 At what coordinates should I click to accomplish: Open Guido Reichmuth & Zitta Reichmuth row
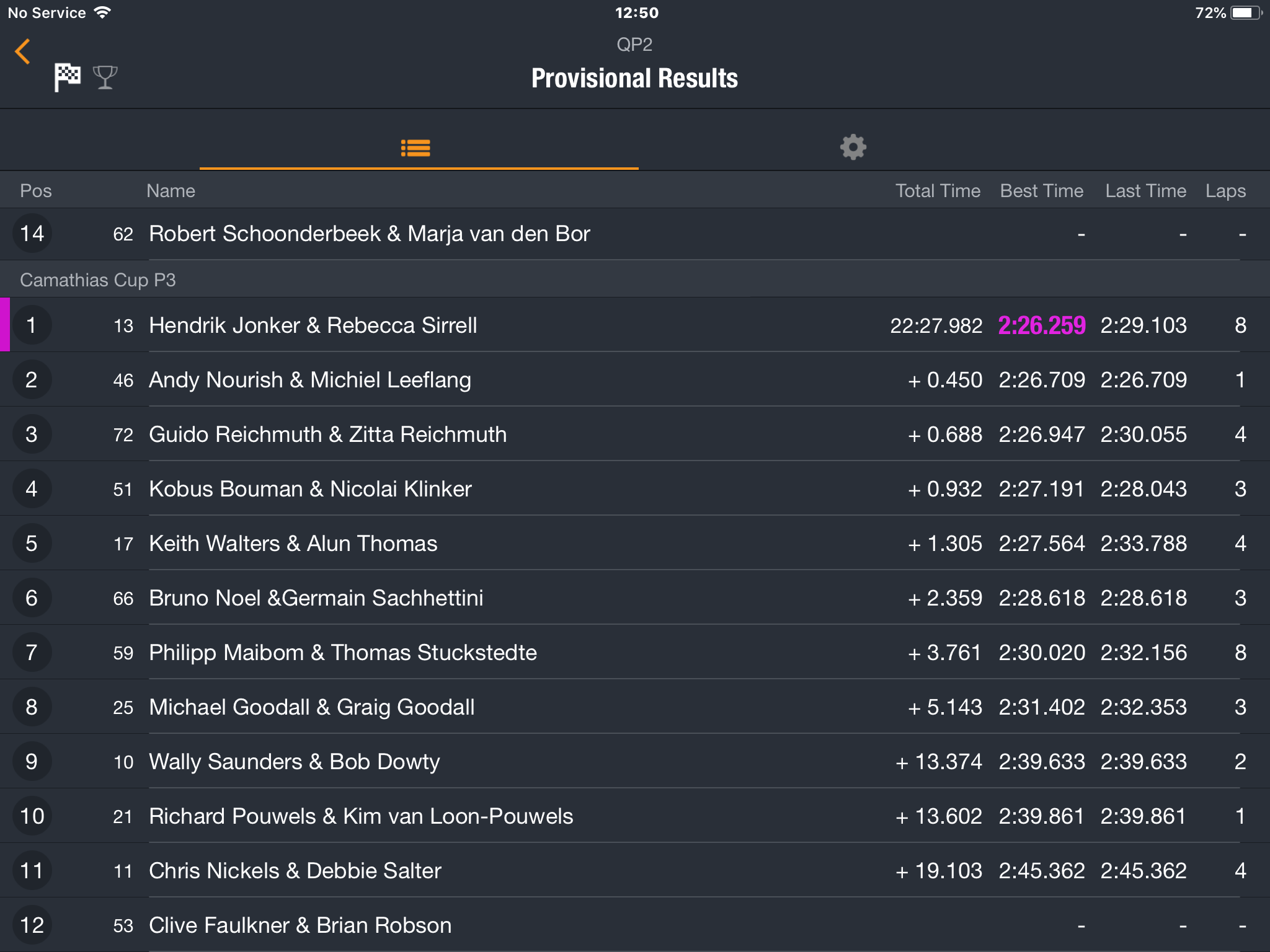click(x=635, y=434)
